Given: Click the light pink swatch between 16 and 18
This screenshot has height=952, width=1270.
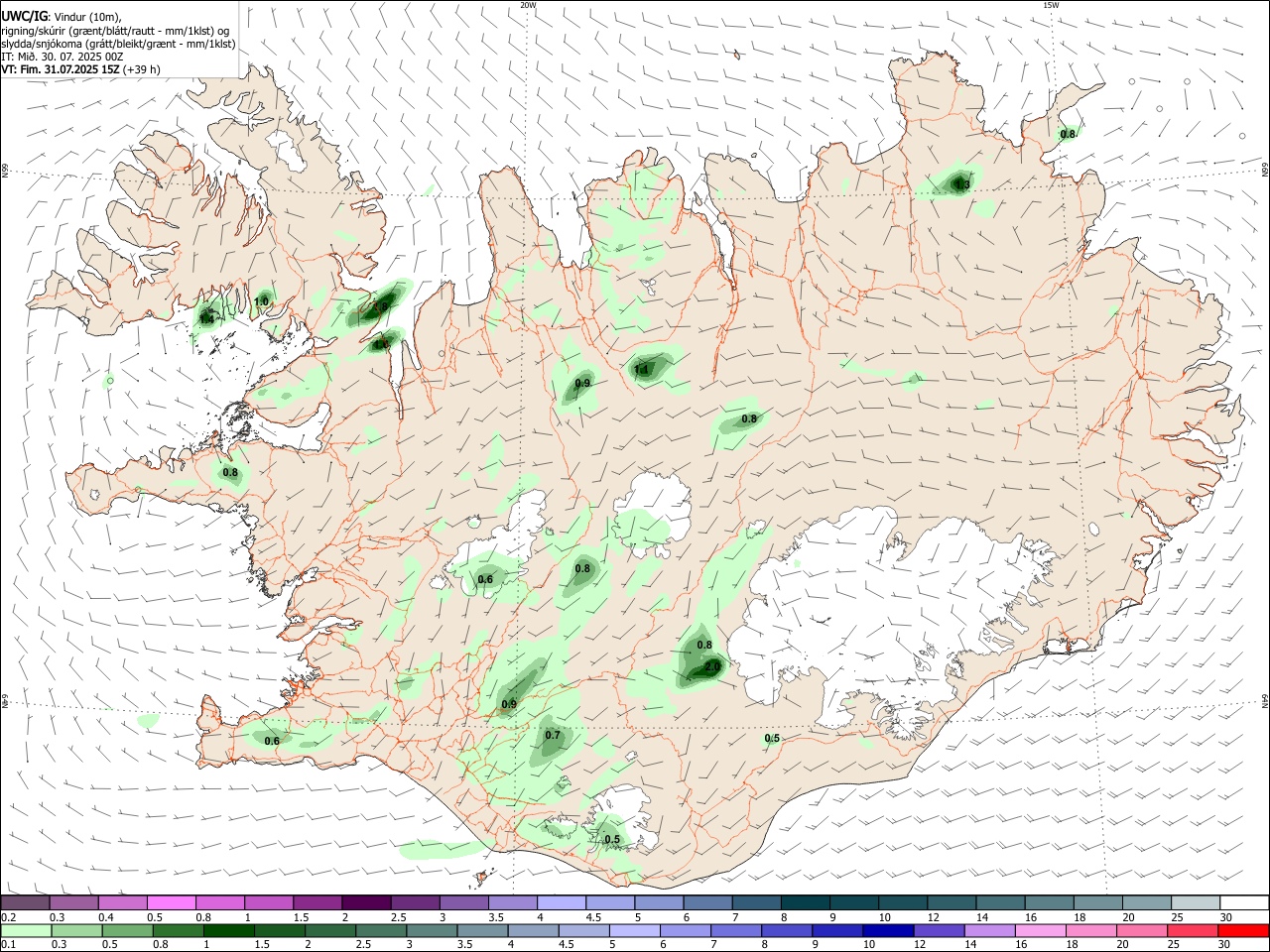Looking at the screenshot, I should tap(1040, 930).
